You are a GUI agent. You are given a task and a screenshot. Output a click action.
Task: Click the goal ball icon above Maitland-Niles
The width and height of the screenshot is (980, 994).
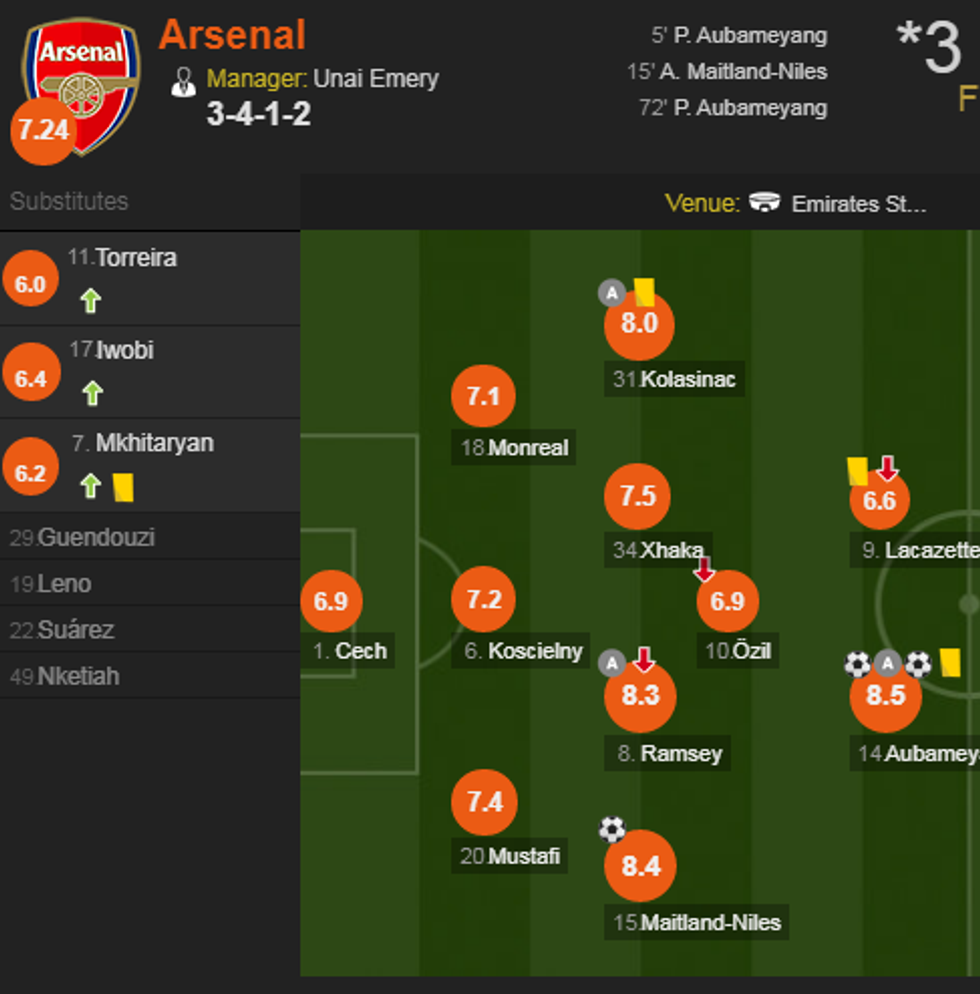pos(612,828)
